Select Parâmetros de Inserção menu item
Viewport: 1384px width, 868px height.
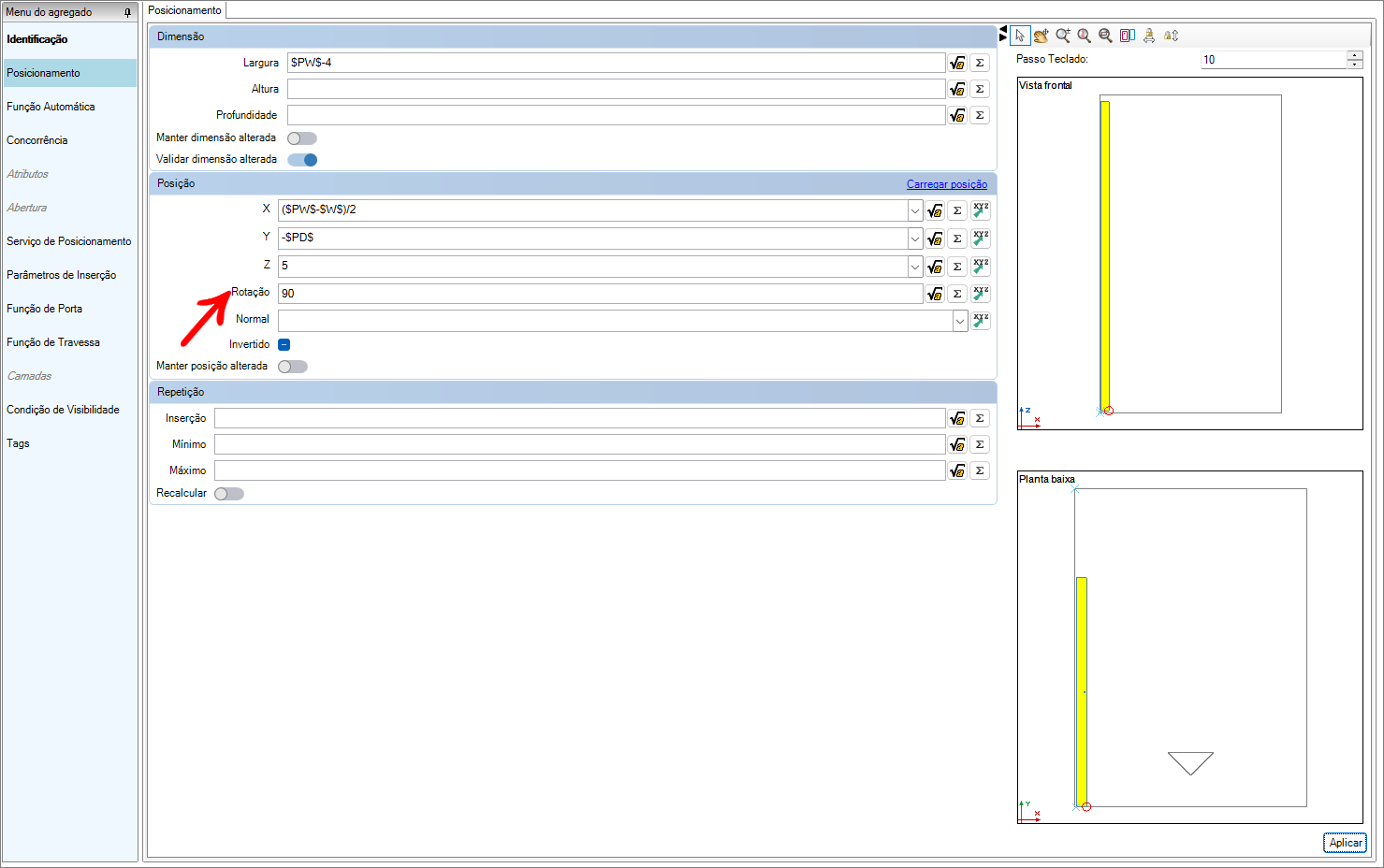[x=62, y=275]
